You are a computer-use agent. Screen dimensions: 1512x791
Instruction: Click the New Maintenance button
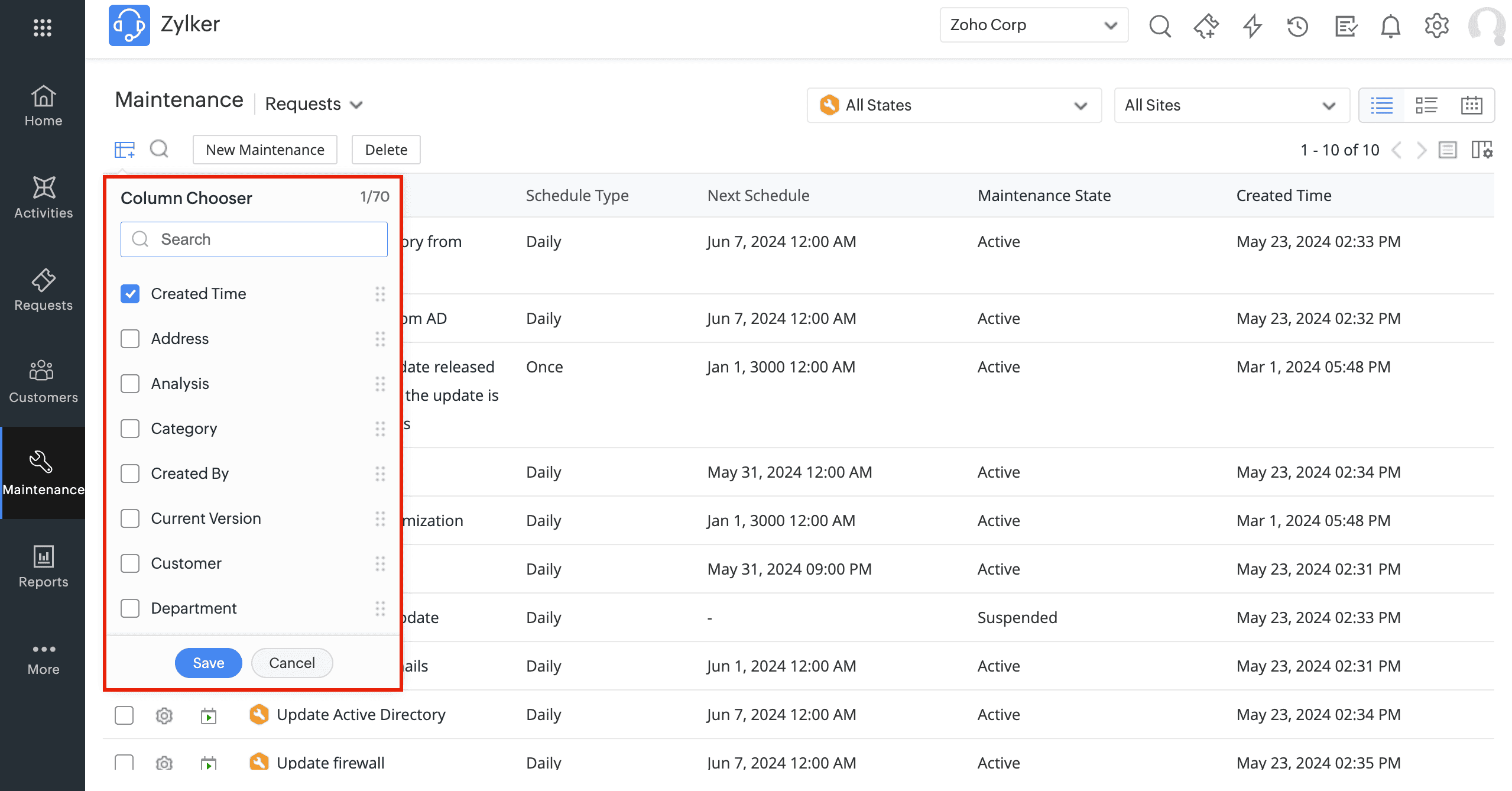[265, 150]
